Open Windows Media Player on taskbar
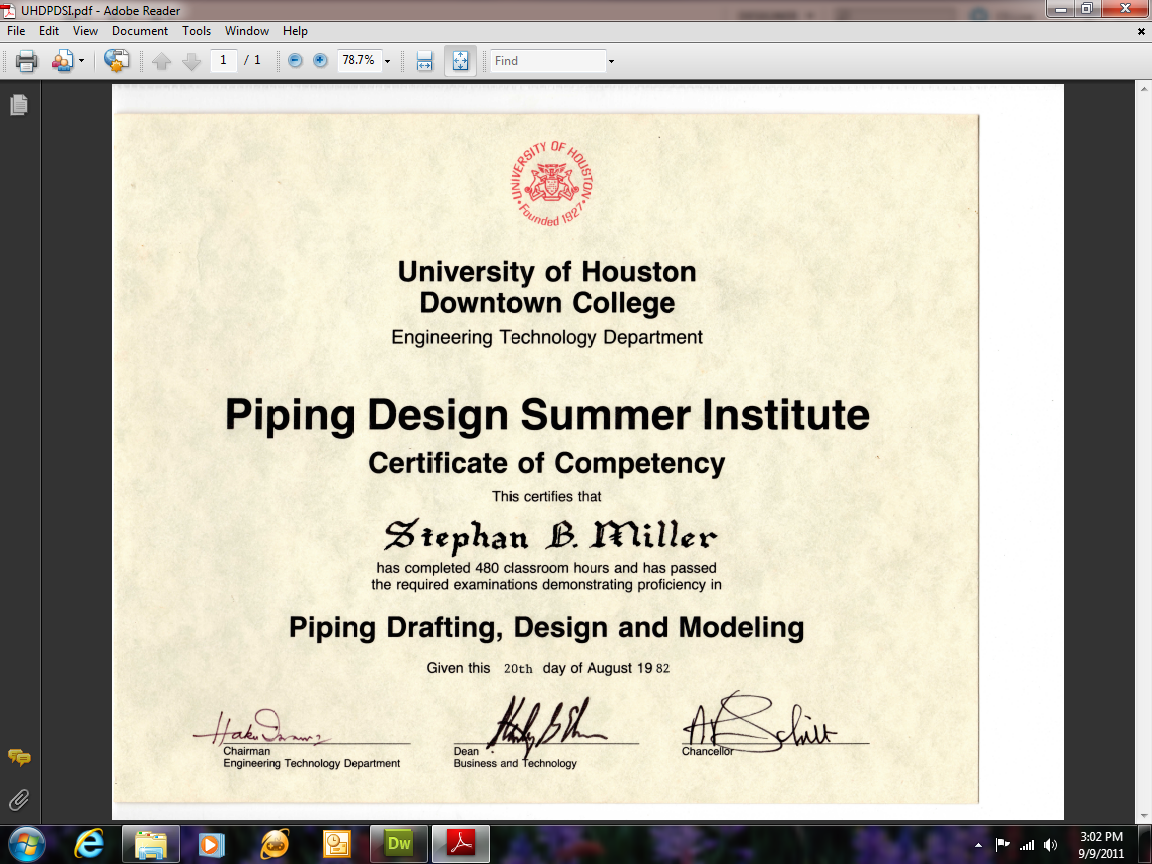 (212, 844)
